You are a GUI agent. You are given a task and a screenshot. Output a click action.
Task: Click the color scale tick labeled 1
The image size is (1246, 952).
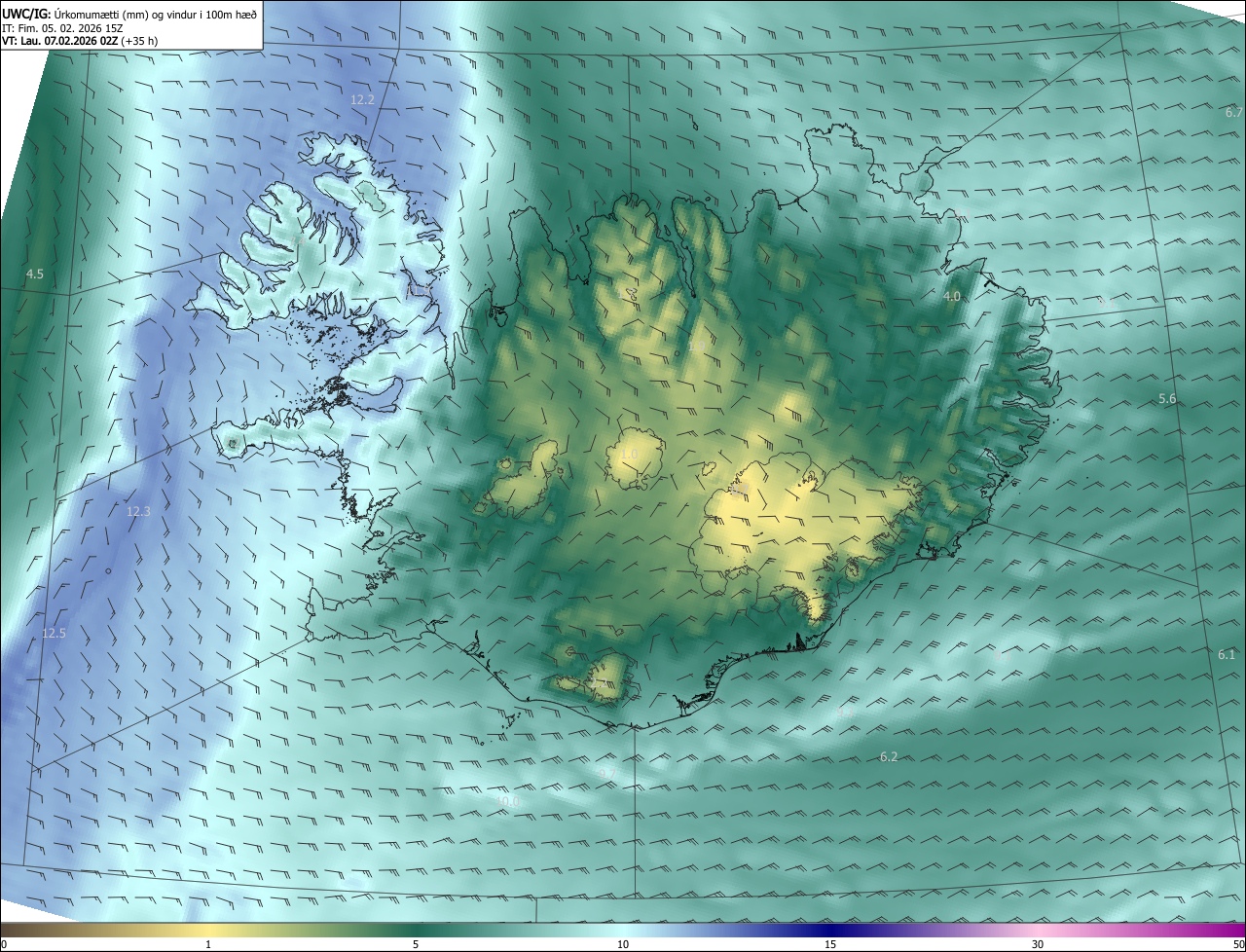click(208, 944)
